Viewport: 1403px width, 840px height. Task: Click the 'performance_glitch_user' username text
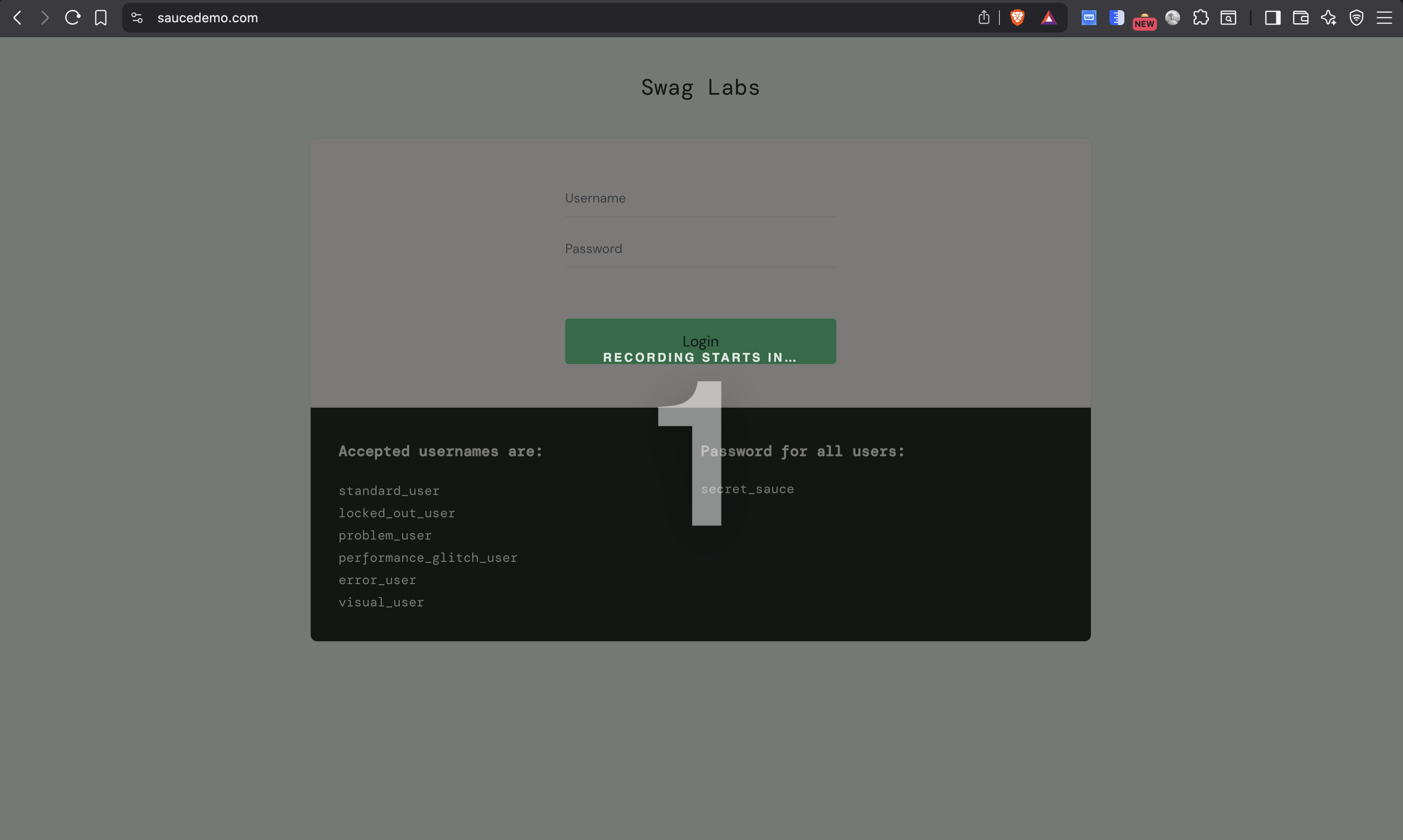[x=428, y=558]
